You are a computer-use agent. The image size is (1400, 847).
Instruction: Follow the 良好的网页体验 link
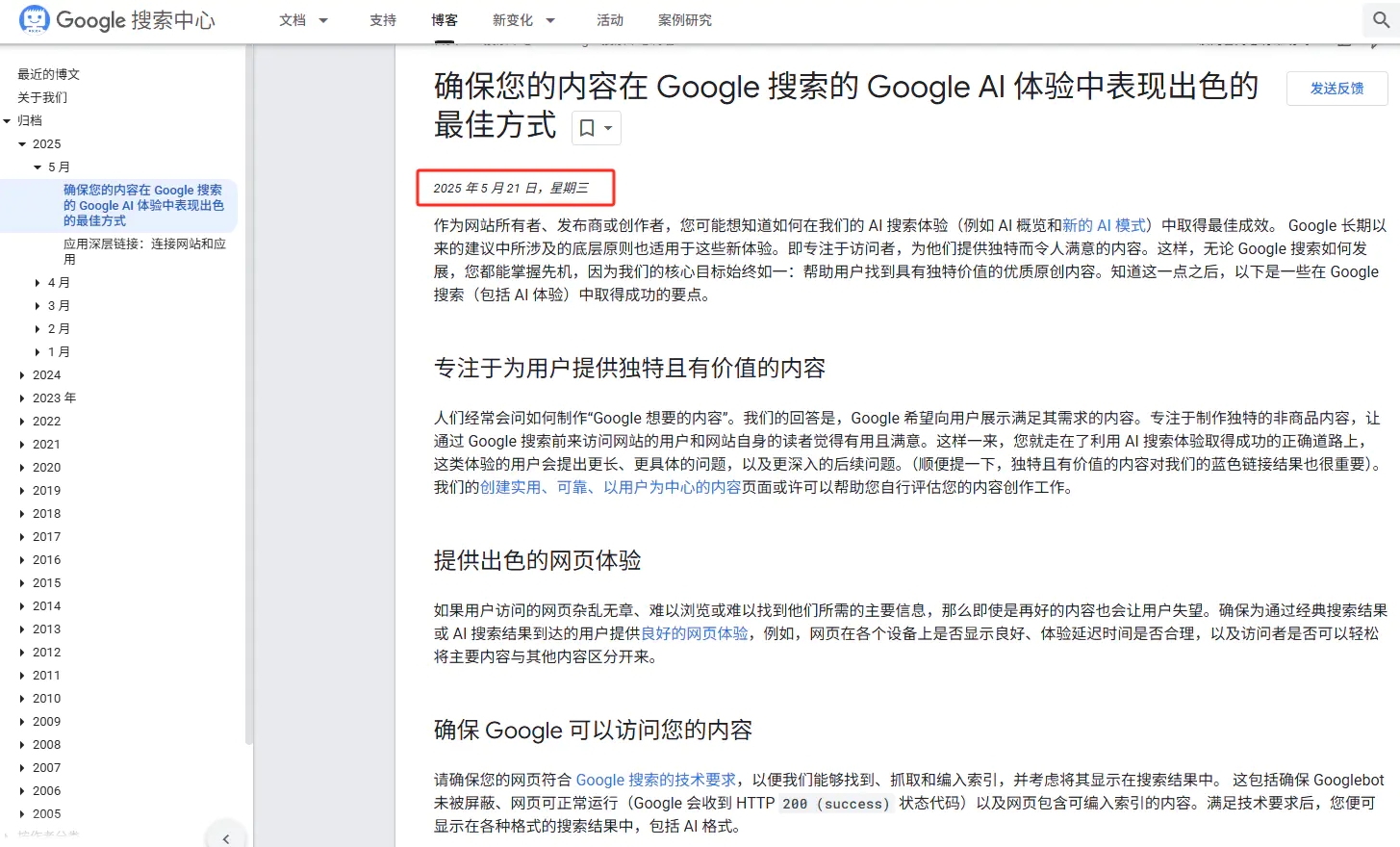coord(695,633)
